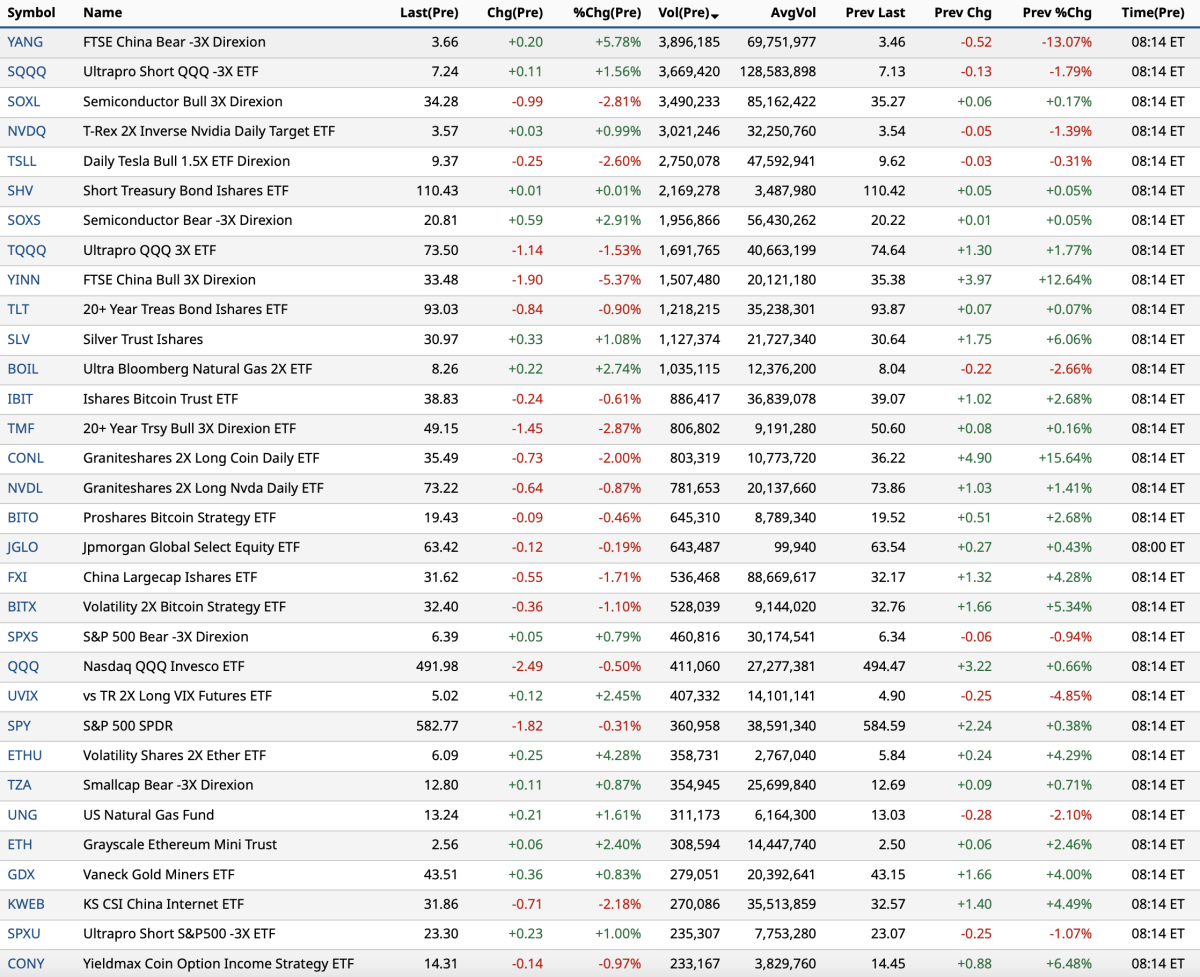Open the SPY ticker link
This screenshot has height=977, width=1200.
[x=19, y=726]
